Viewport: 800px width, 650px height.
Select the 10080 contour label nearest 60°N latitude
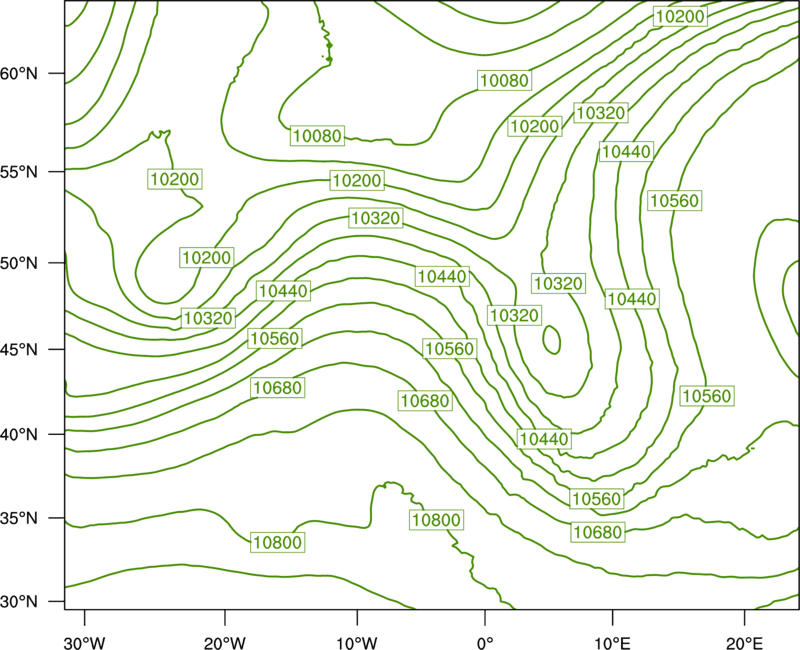pyautogui.click(x=505, y=80)
